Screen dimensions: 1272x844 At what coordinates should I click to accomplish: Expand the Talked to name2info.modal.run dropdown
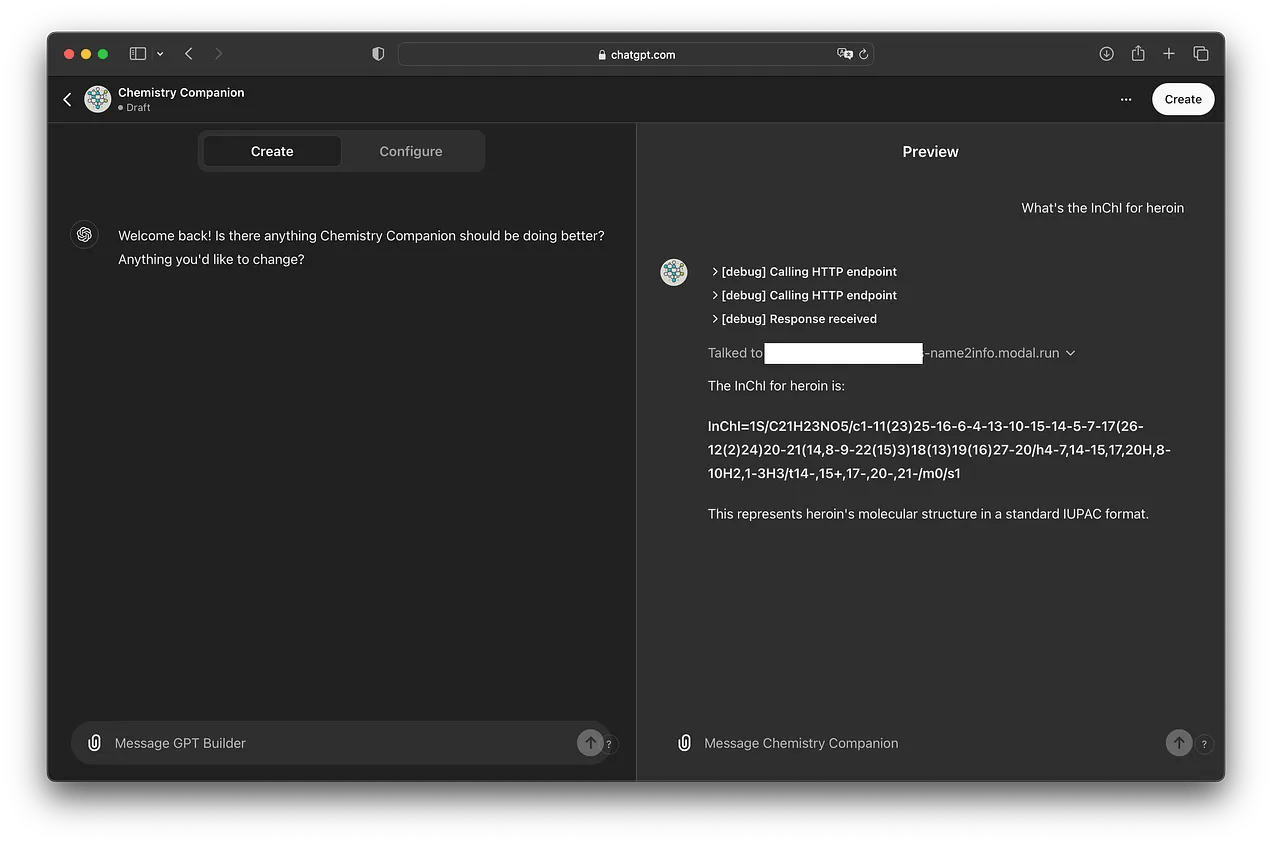(x=1070, y=353)
